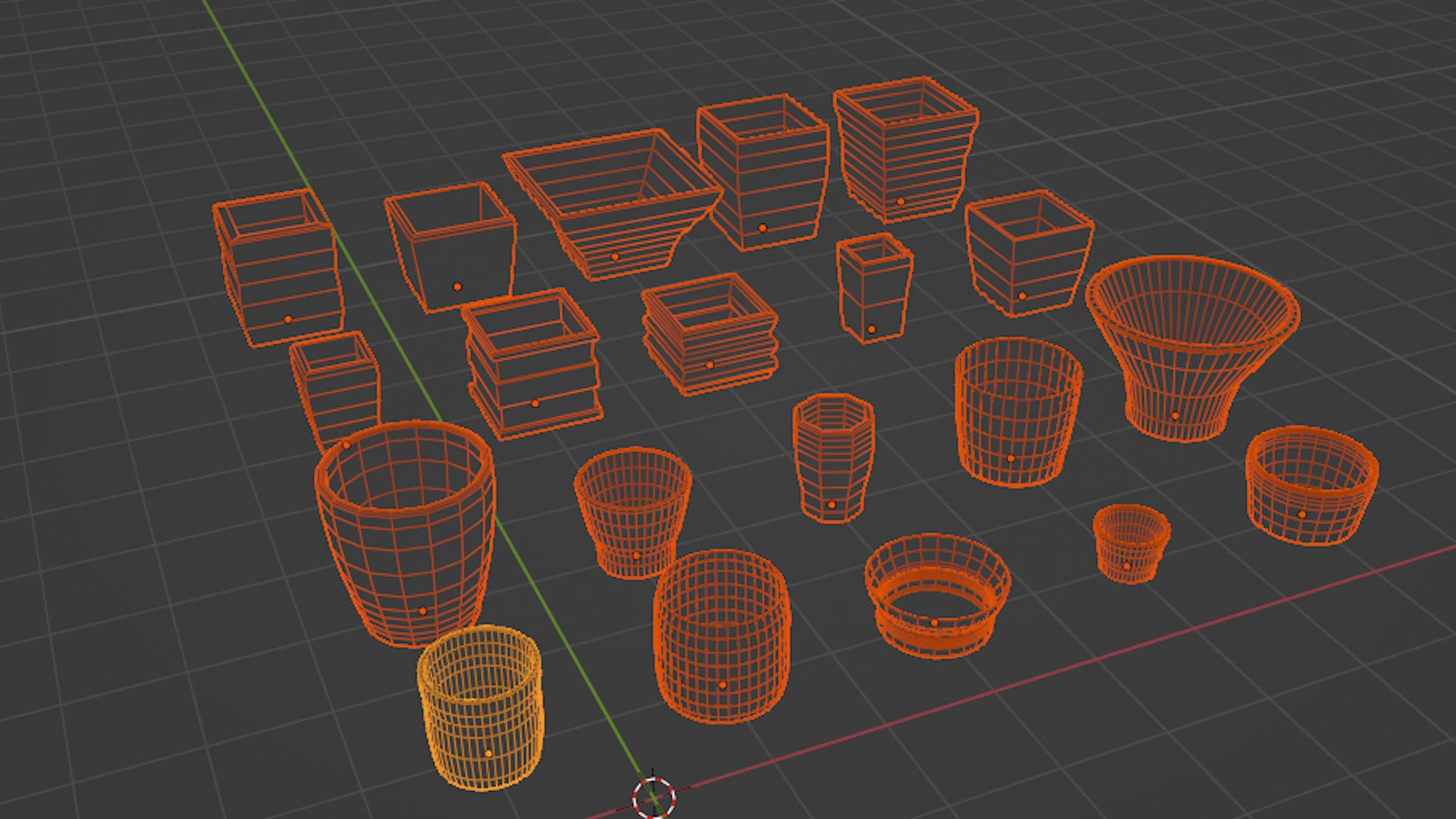1456x819 pixels.
Task: Select the stacked-slab ribbed square planter
Action: coord(710,334)
